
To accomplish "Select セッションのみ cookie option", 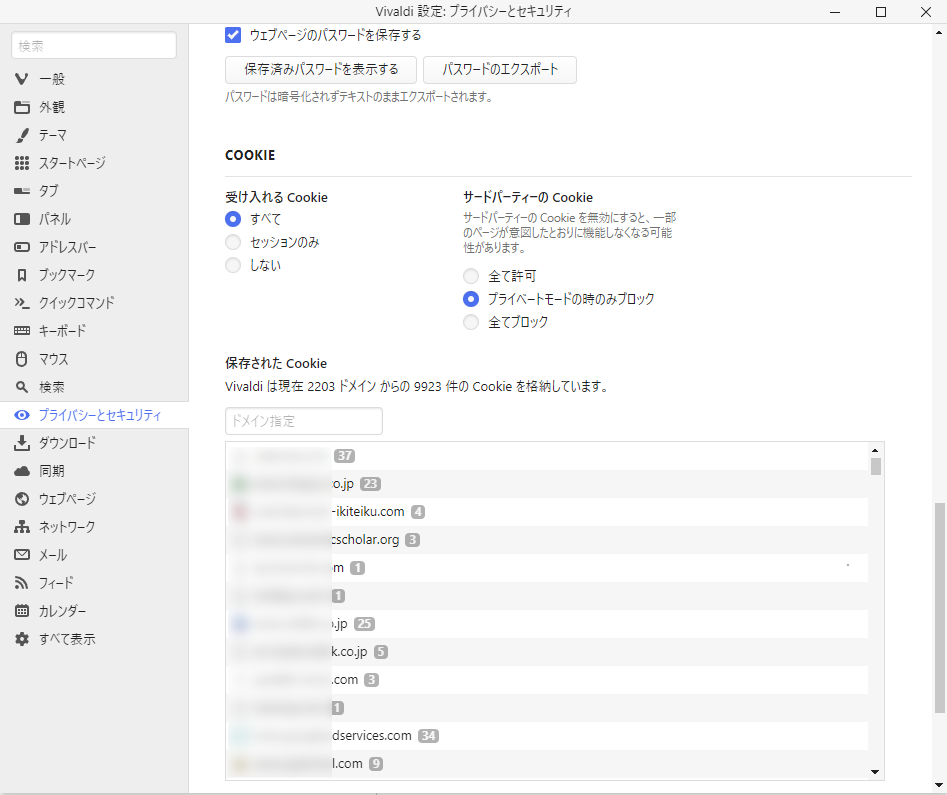I will point(233,242).
